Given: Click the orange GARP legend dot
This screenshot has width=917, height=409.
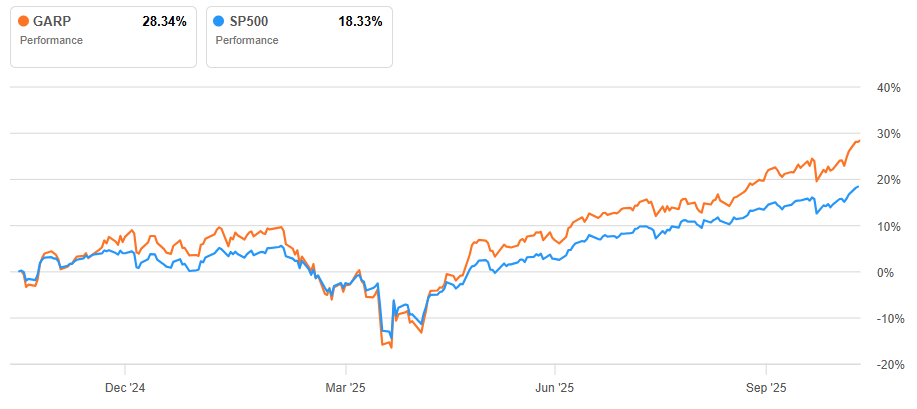Looking at the screenshot, I should [24, 21].
